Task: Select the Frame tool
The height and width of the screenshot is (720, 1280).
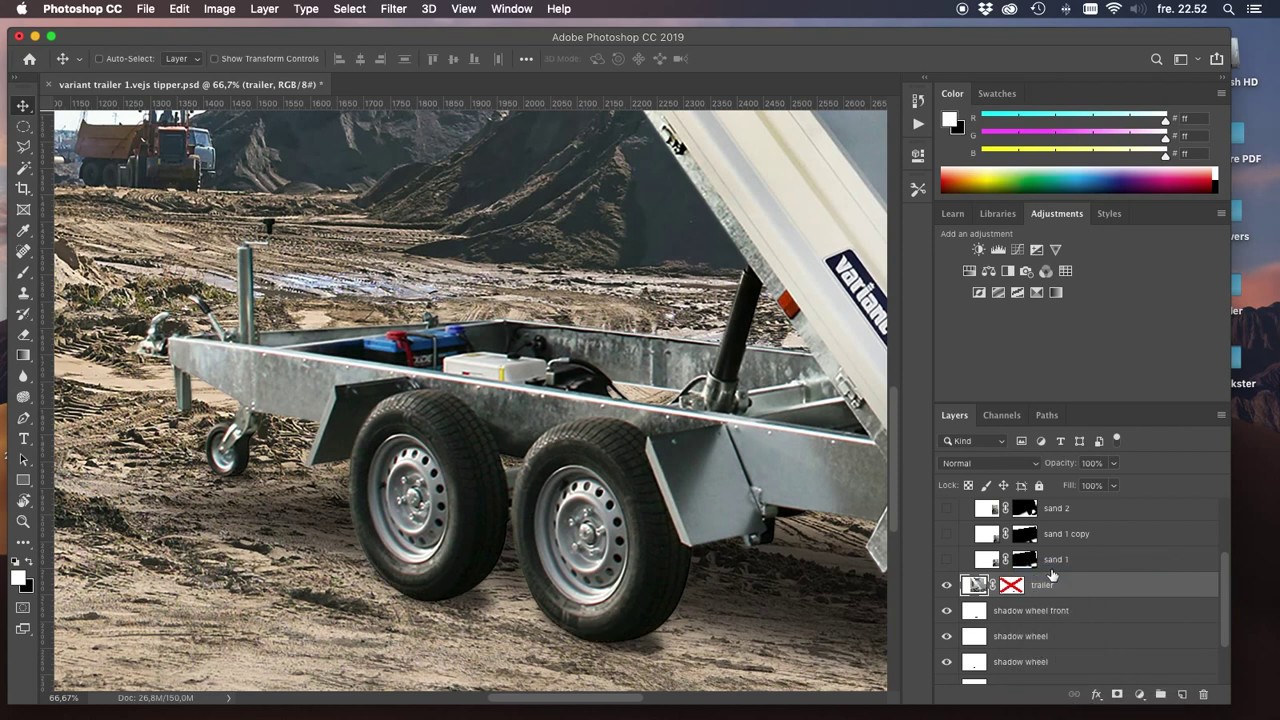Action: coord(23,209)
